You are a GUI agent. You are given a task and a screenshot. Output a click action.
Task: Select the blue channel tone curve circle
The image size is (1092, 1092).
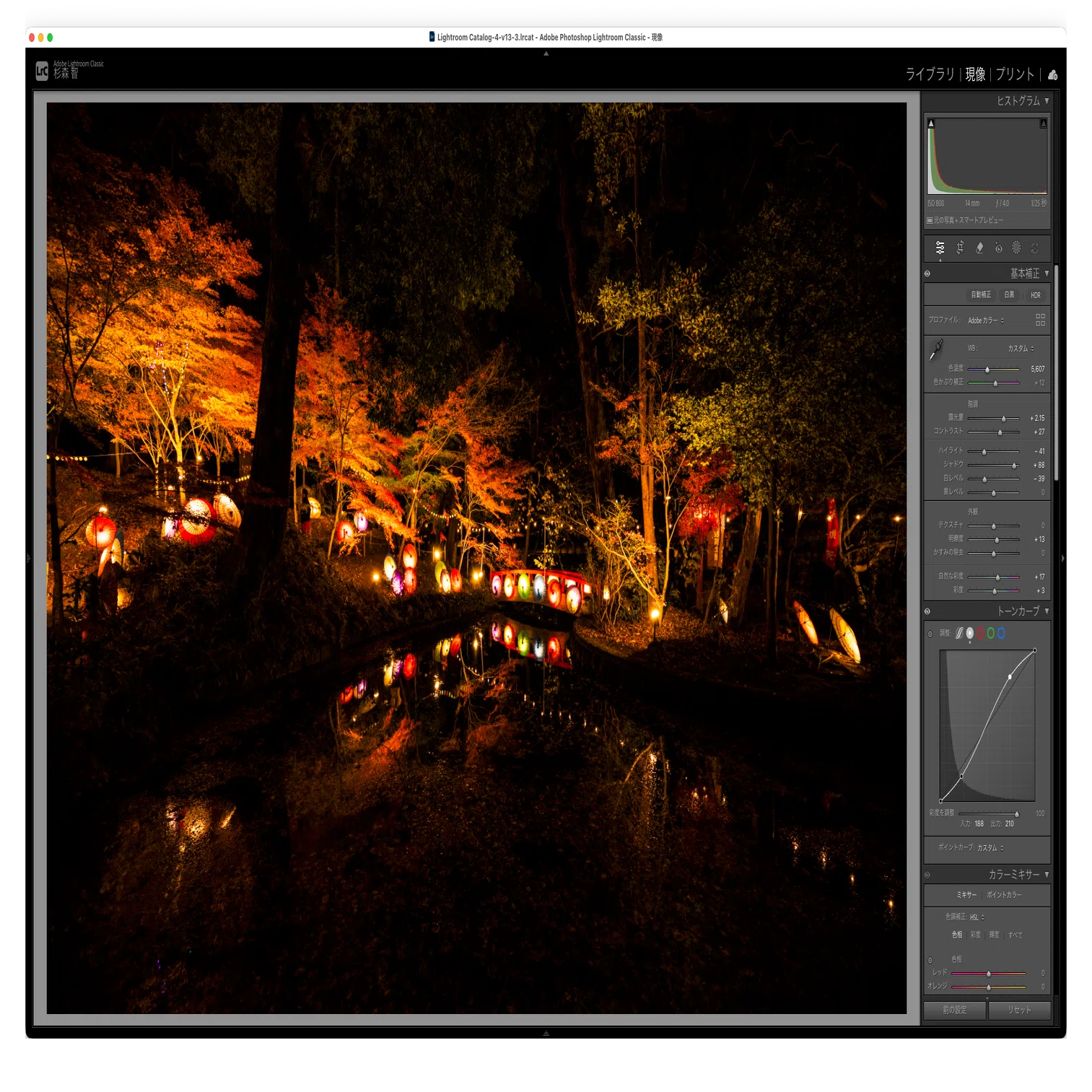1001,633
